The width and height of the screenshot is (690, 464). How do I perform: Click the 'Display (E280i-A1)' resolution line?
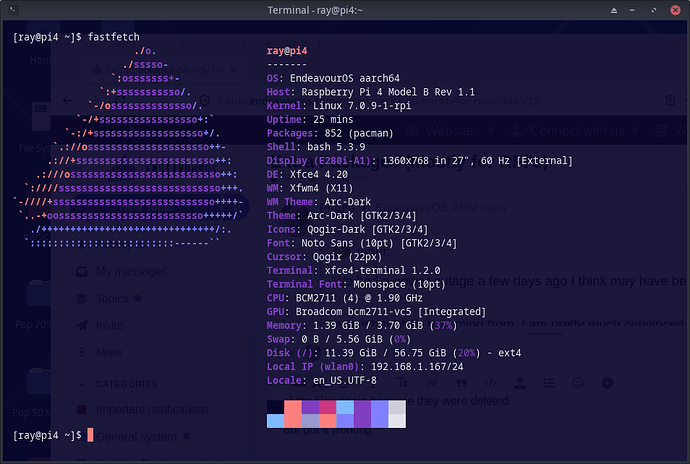[420, 161]
